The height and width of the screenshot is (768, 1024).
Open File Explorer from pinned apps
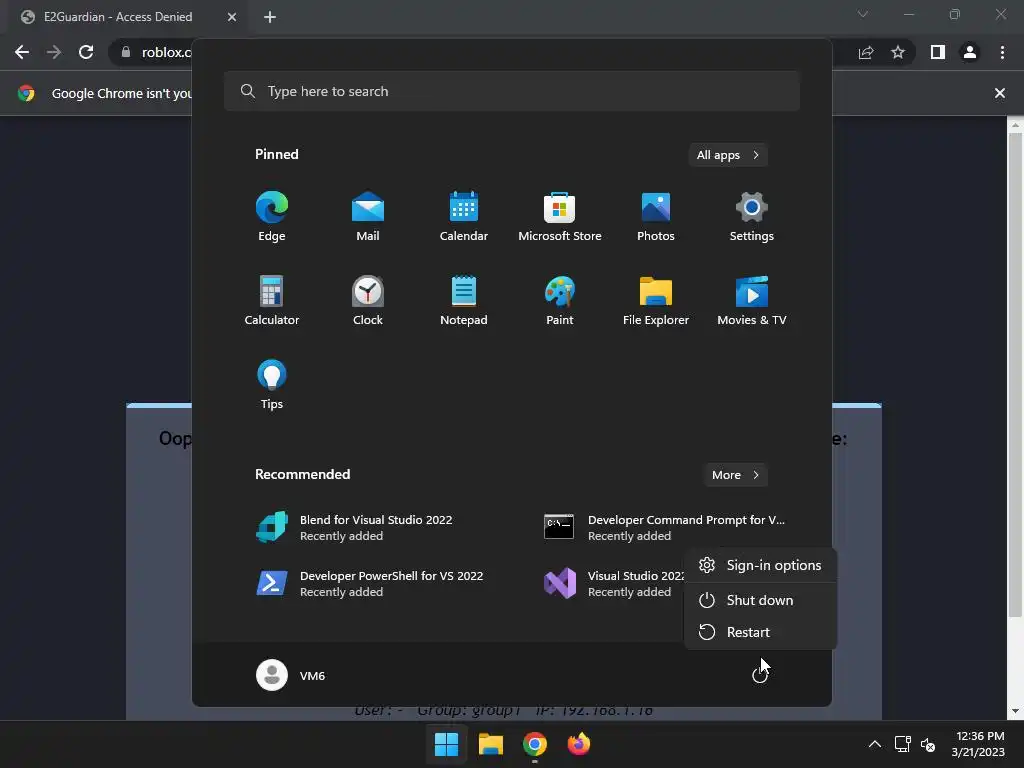click(x=656, y=300)
